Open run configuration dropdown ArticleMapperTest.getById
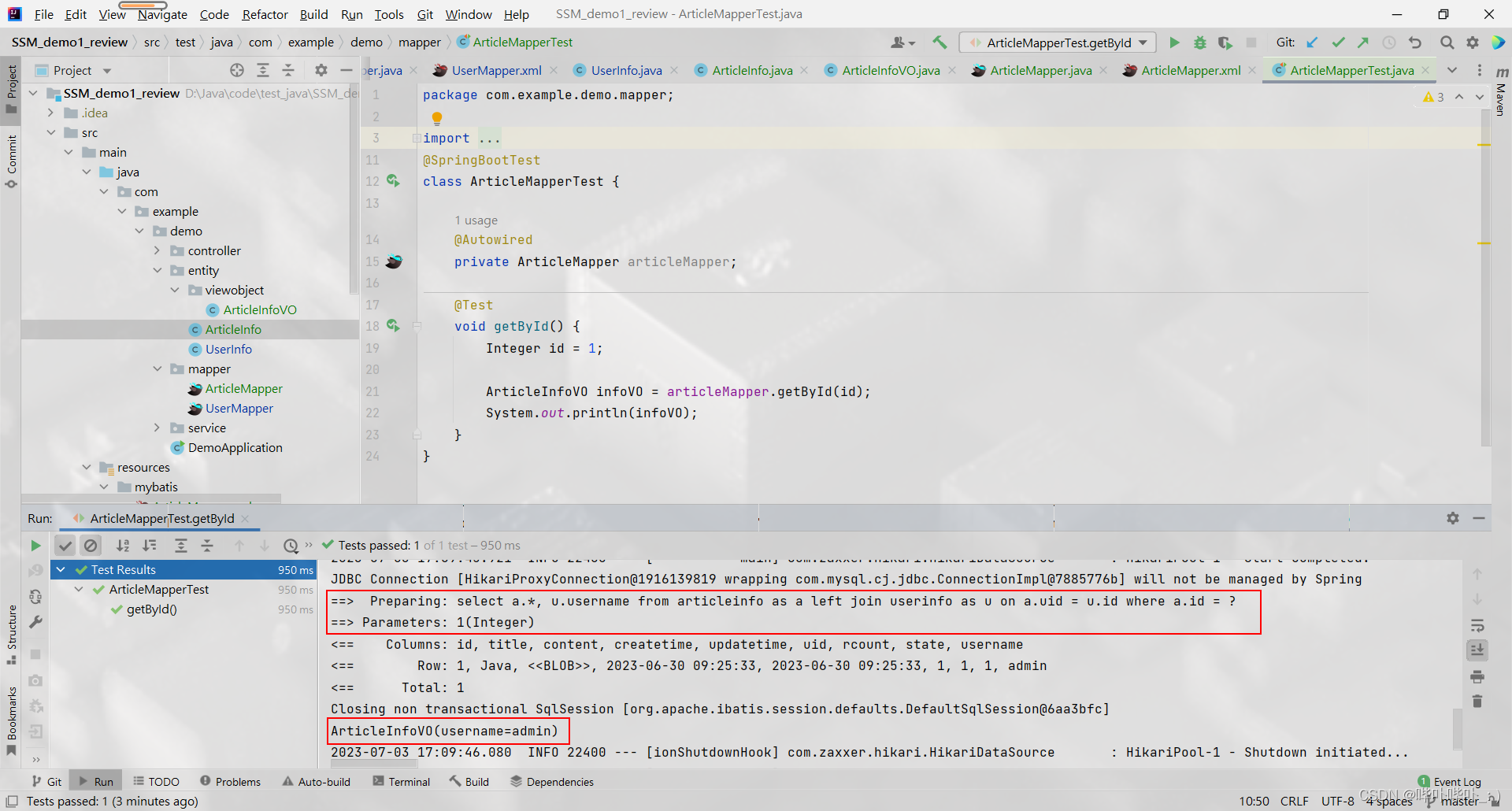1512x811 pixels. [1058, 43]
